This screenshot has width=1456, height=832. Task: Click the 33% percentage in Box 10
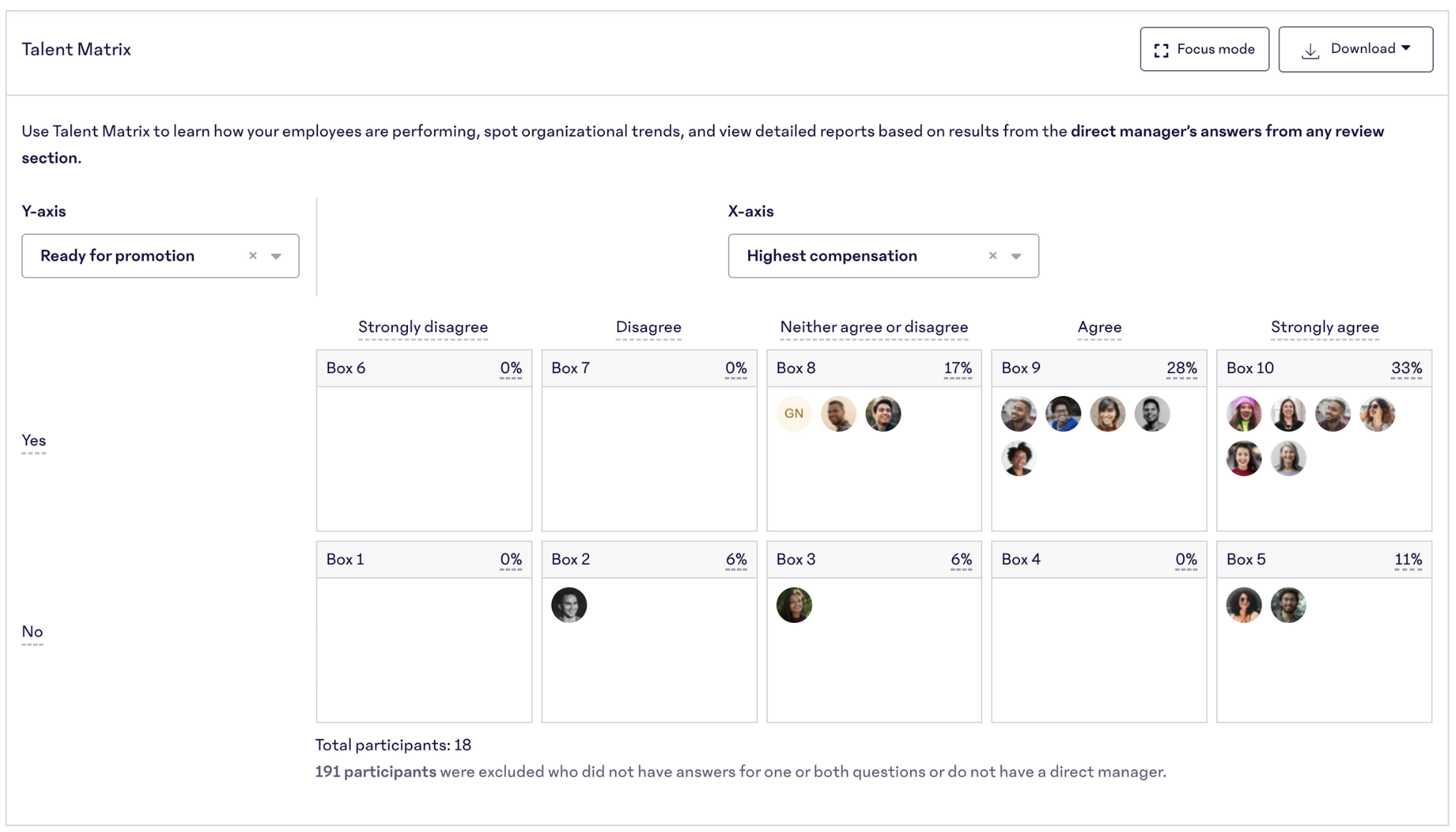pyautogui.click(x=1406, y=368)
